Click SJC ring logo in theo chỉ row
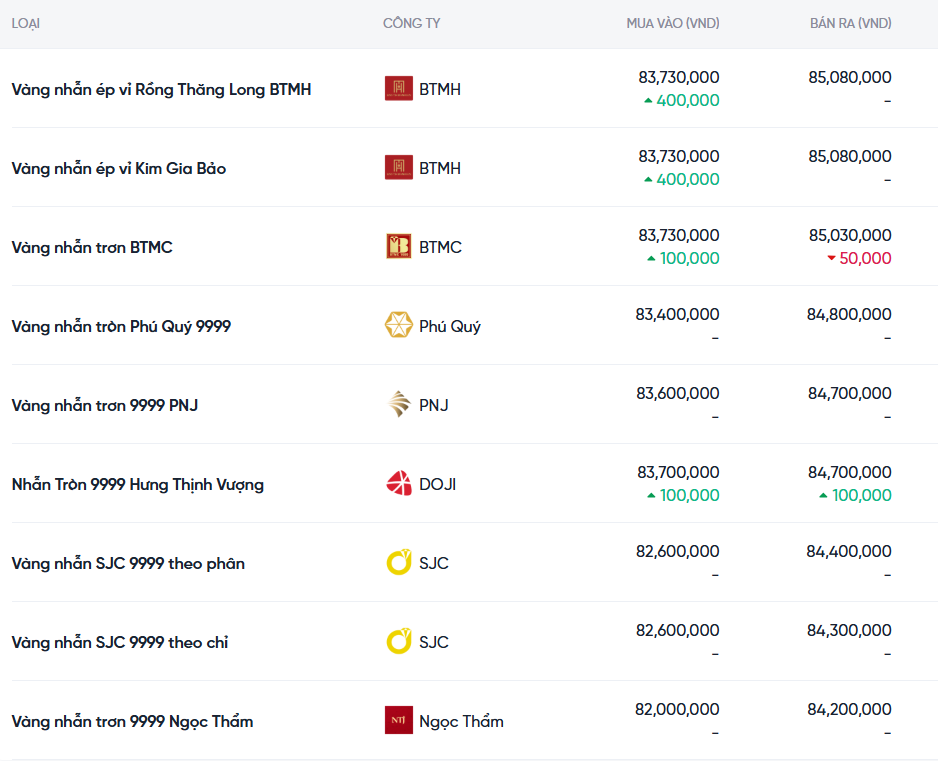This screenshot has width=938, height=762. tap(398, 641)
